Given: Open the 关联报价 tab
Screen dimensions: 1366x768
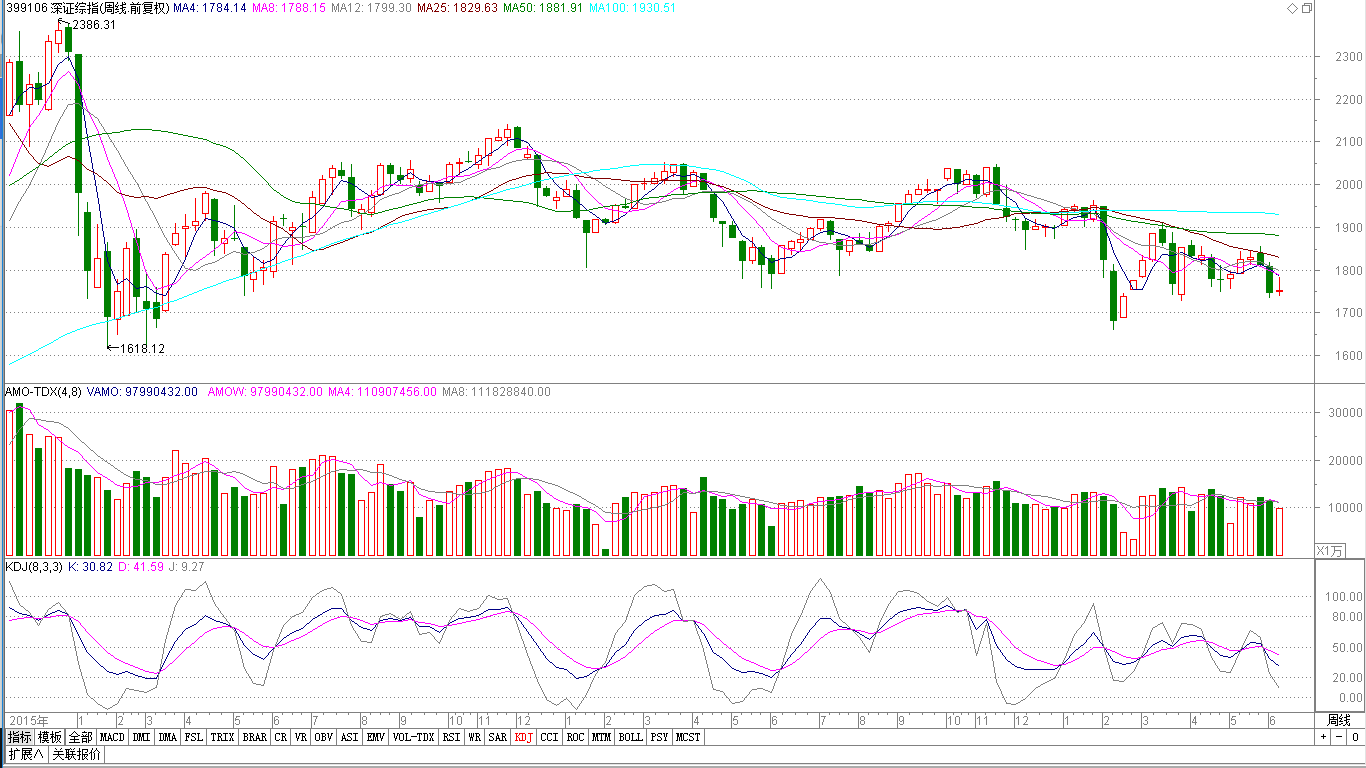Looking at the screenshot, I should (x=77, y=754).
